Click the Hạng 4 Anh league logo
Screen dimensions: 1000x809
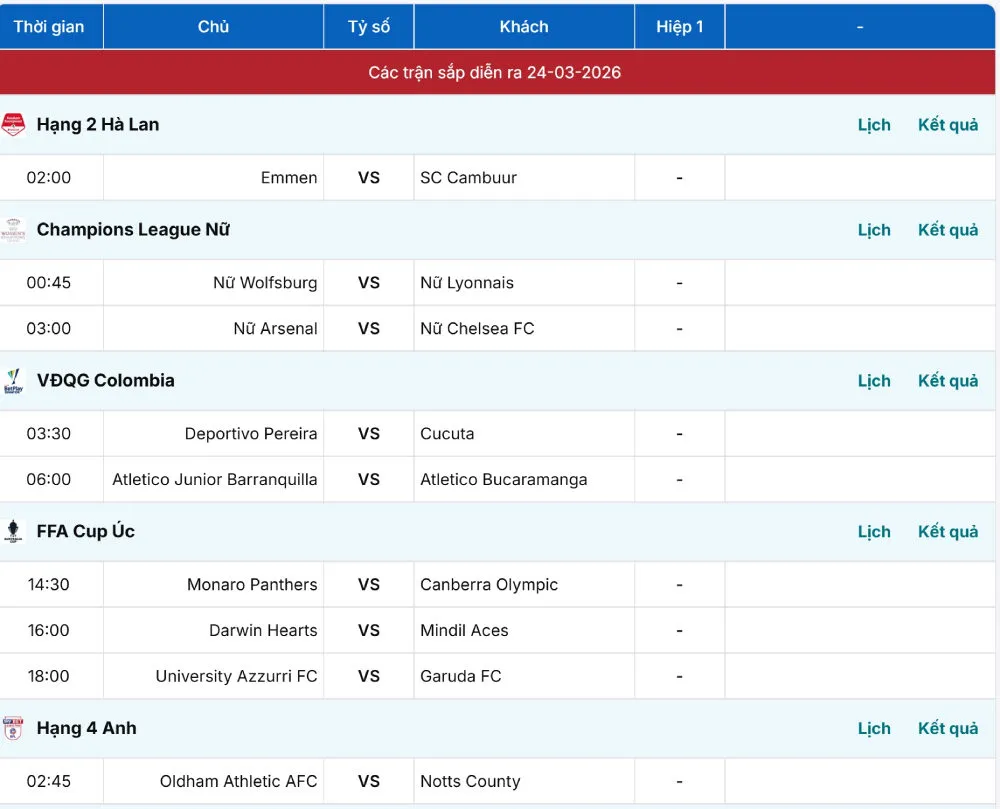point(13,728)
